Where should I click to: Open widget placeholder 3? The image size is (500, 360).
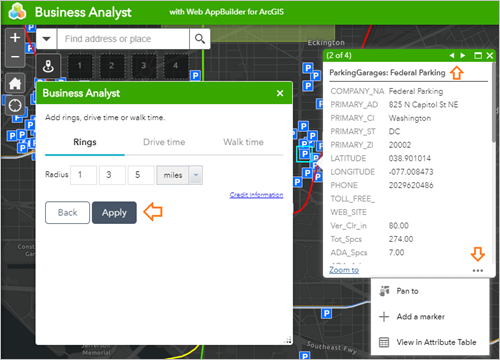click(144, 66)
